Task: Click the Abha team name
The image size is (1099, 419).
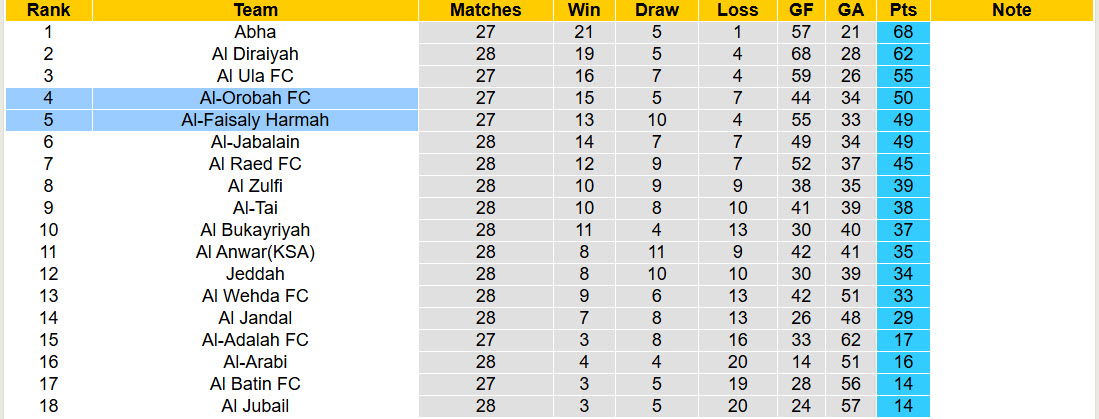Action: (x=255, y=32)
